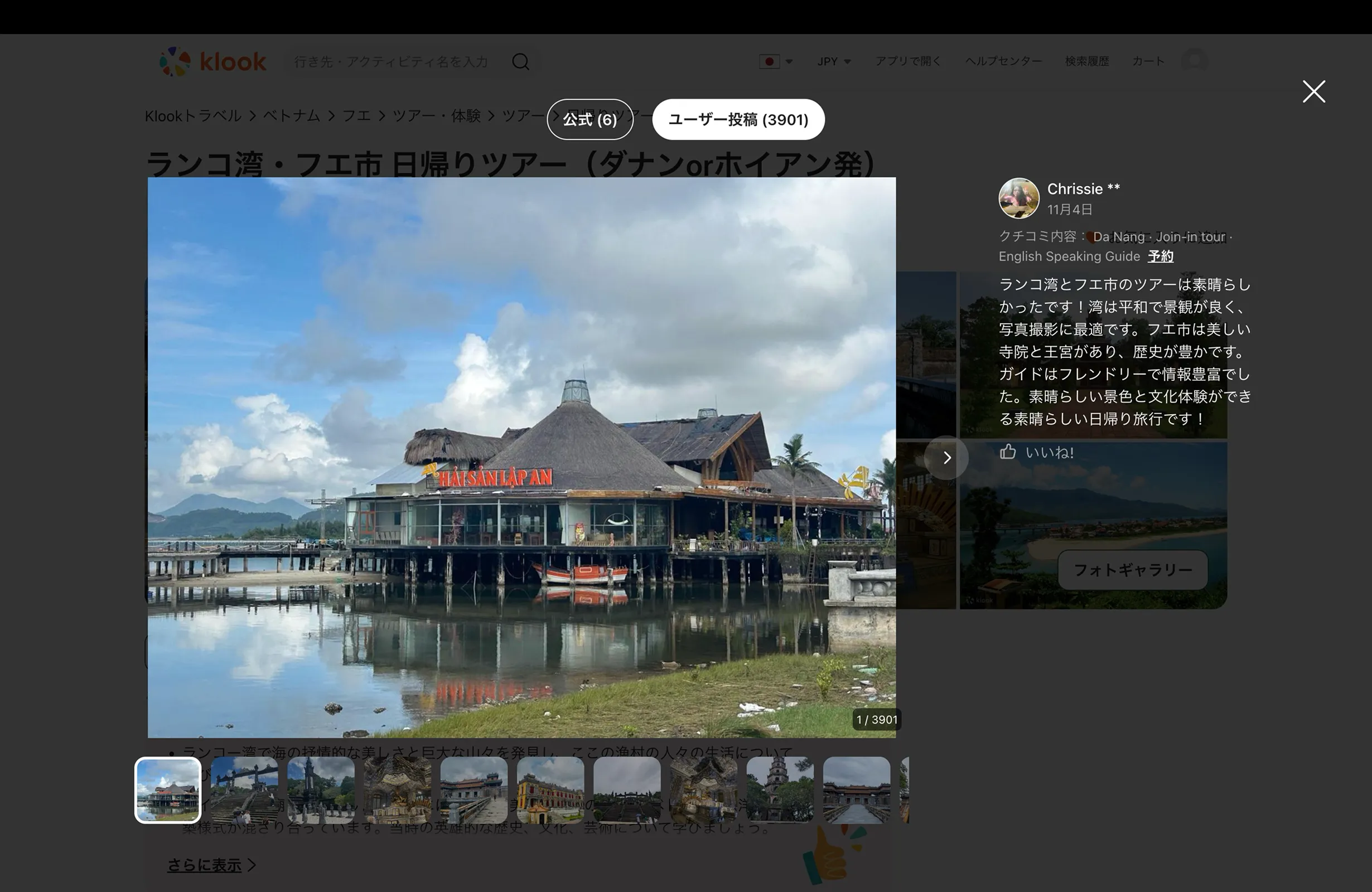Click アプリで開く in header
Screen dimensions: 1372x892
[x=908, y=61]
